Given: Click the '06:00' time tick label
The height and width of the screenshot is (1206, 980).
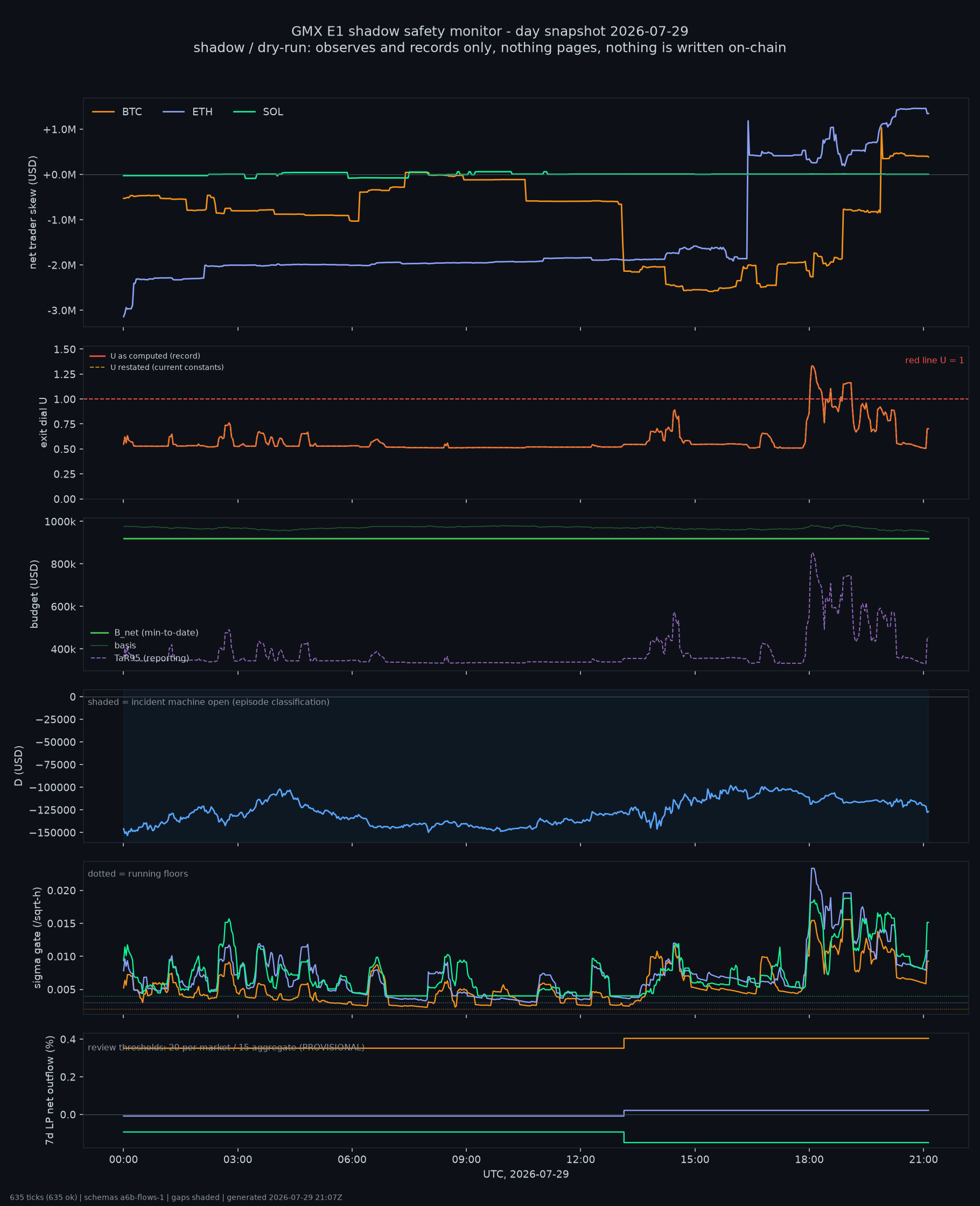Looking at the screenshot, I should click(352, 1159).
